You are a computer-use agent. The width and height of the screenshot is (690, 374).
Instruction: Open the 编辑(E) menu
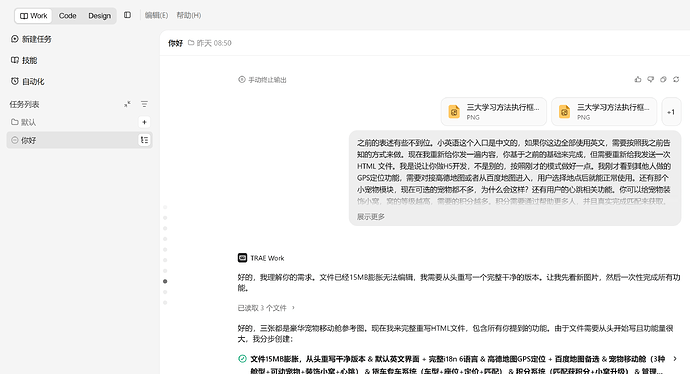click(156, 15)
